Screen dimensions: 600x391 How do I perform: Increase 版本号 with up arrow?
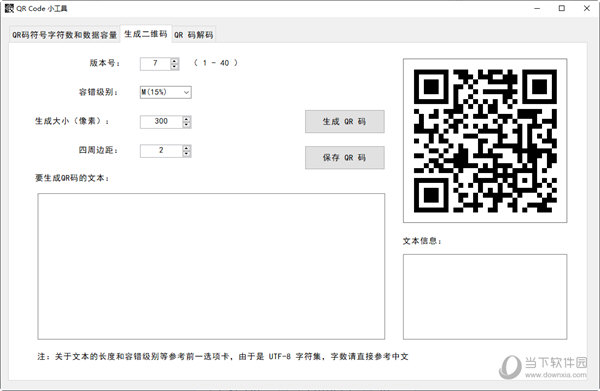[x=174, y=61]
